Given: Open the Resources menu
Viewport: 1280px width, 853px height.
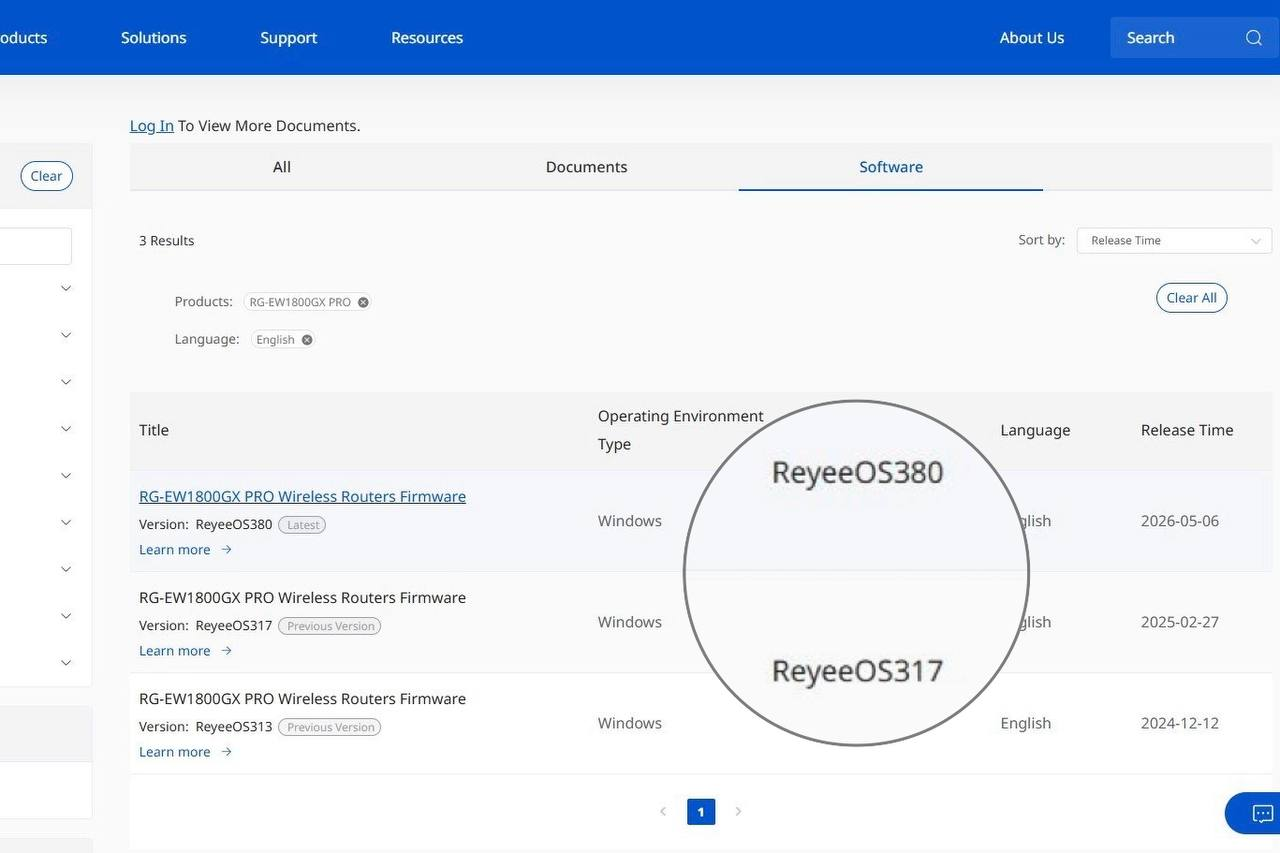Looking at the screenshot, I should point(427,38).
